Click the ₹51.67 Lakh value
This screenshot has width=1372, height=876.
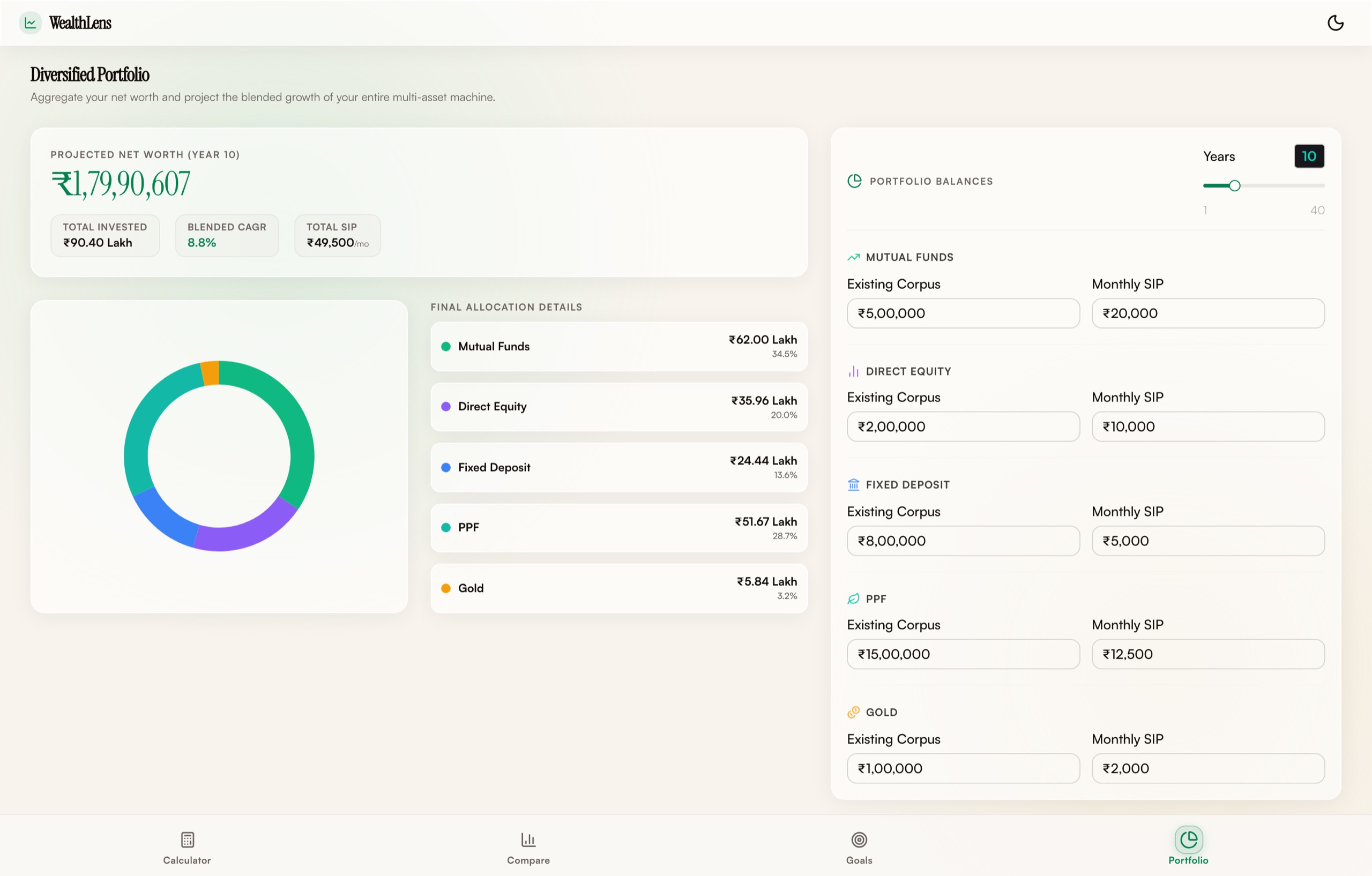click(x=765, y=522)
